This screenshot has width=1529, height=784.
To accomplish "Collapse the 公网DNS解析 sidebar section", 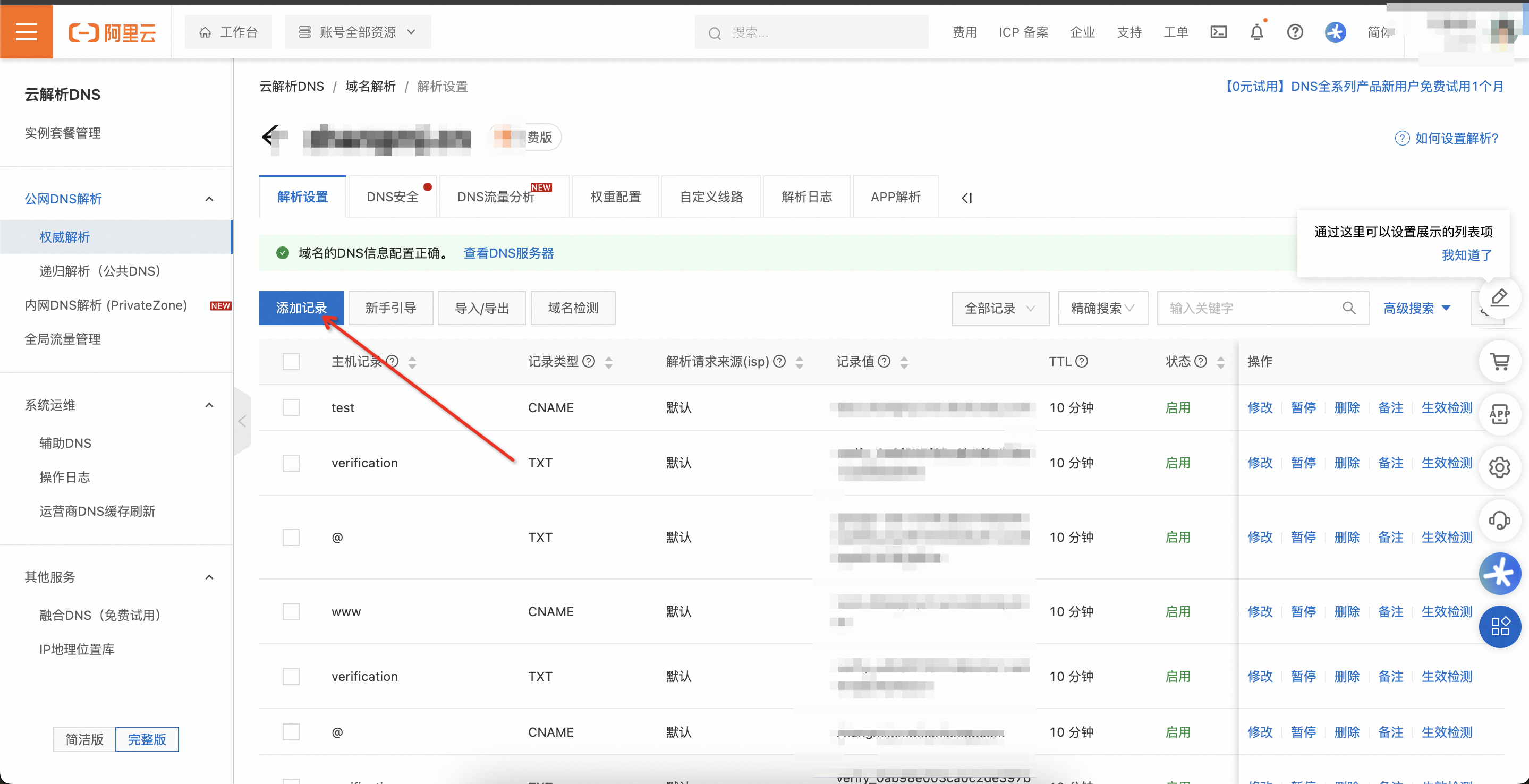I will [x=209, y=199].
